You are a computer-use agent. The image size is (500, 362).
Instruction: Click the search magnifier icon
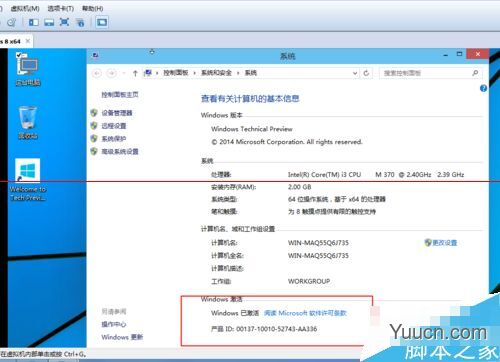475,73
